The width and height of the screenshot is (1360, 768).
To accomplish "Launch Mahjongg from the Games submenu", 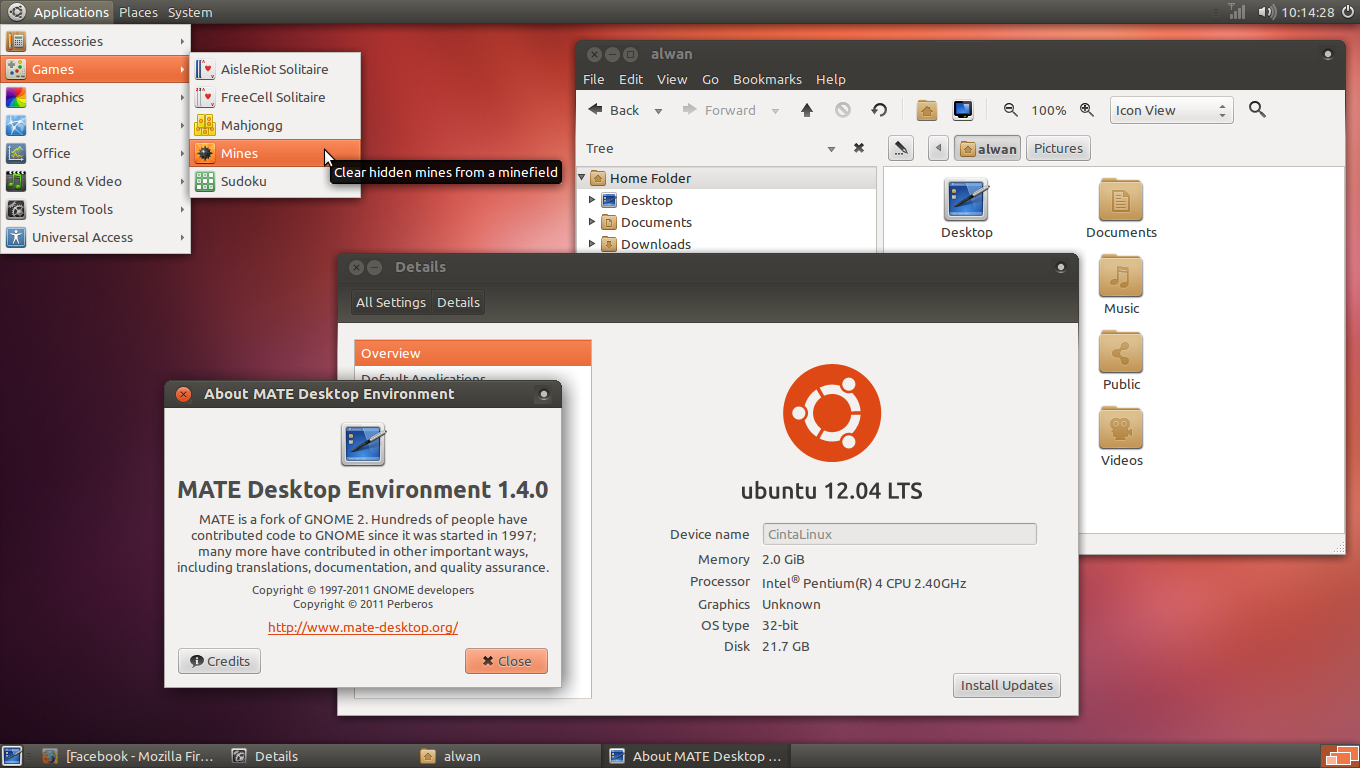I will point(275,125).
